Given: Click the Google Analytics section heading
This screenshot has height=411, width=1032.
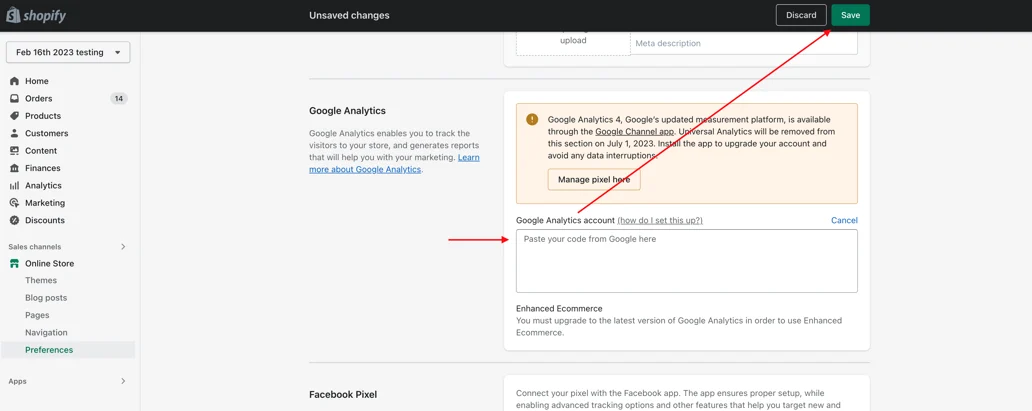Looking at the screenshot, I should click(x=348, y=111).
